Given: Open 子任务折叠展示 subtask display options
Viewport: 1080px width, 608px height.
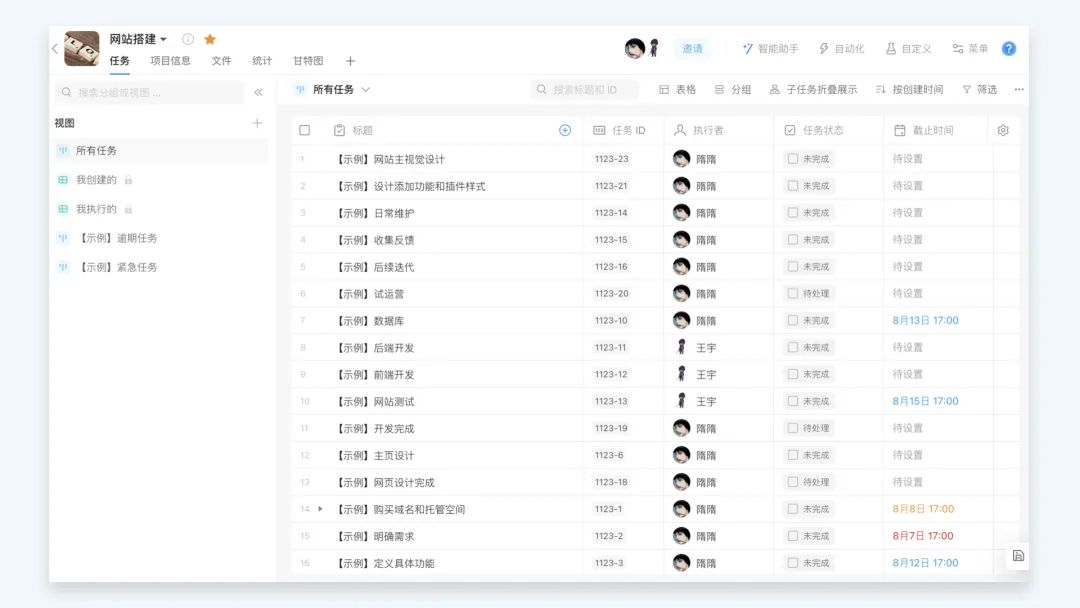Looking at the screenshot, I should (813, 90).
